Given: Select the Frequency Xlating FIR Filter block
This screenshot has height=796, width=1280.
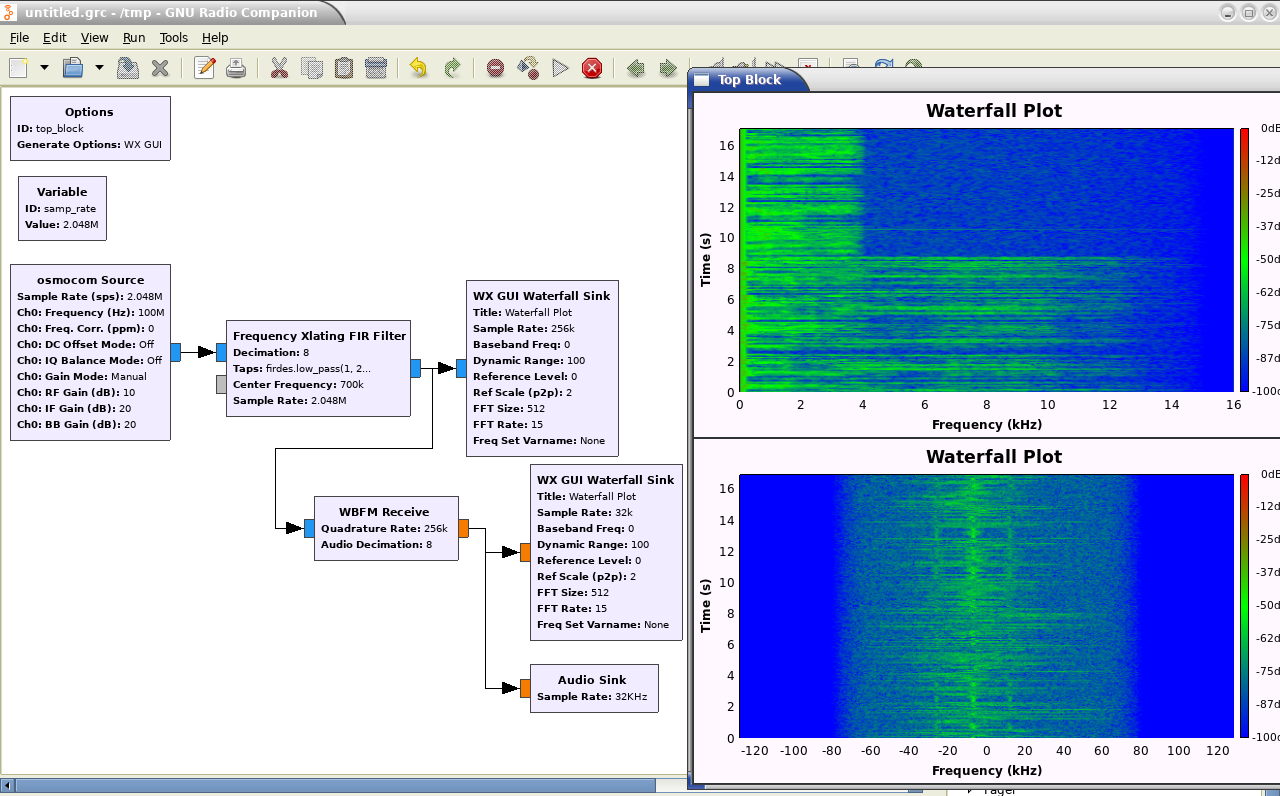Looking at the screenshot, I should tap(319, 368).
